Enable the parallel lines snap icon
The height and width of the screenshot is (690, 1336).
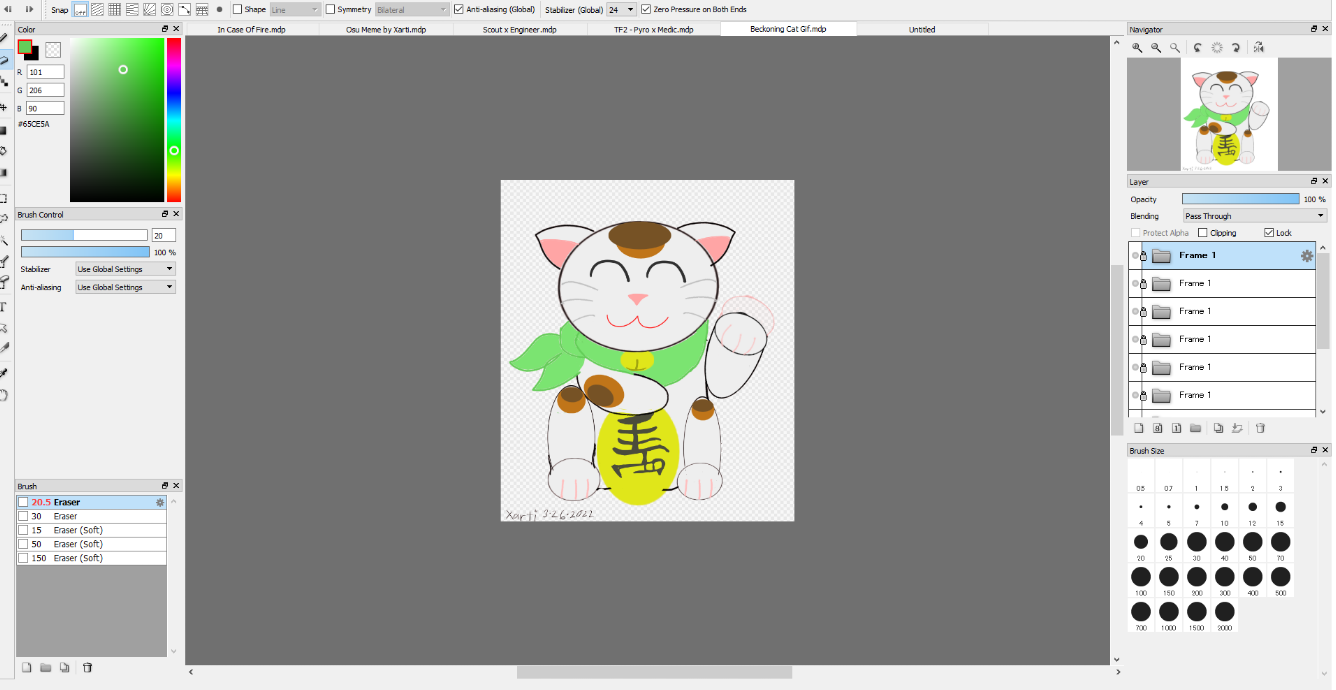98,9
